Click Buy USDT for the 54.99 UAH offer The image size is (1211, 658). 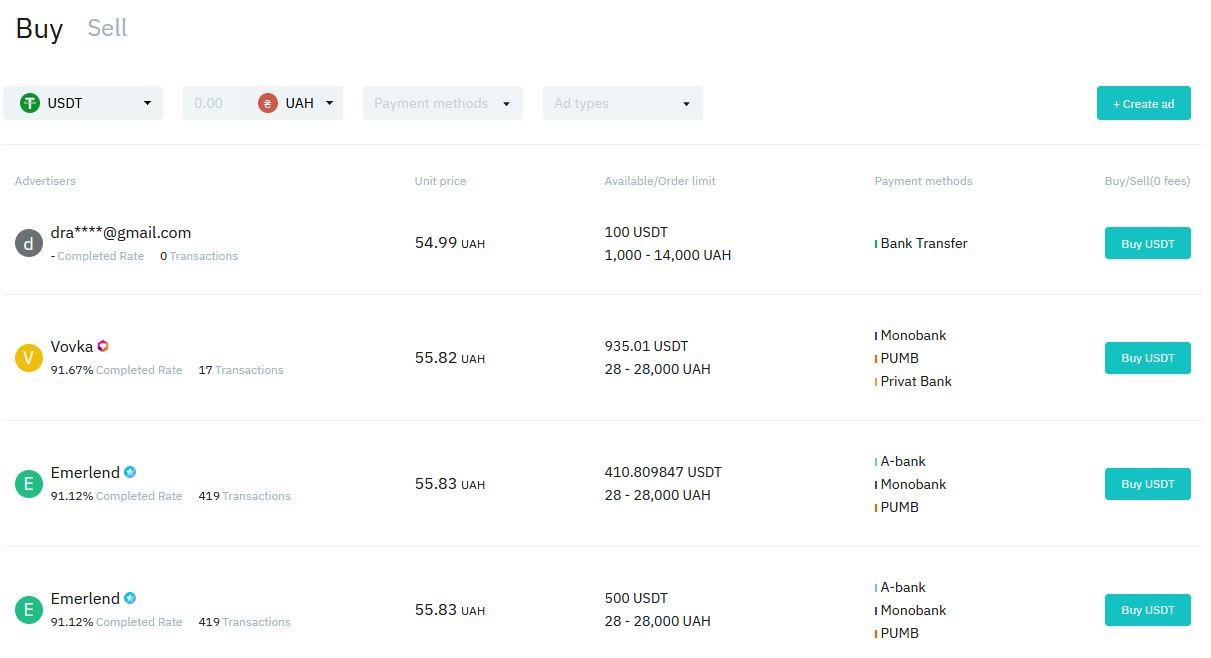point(1147,244)
